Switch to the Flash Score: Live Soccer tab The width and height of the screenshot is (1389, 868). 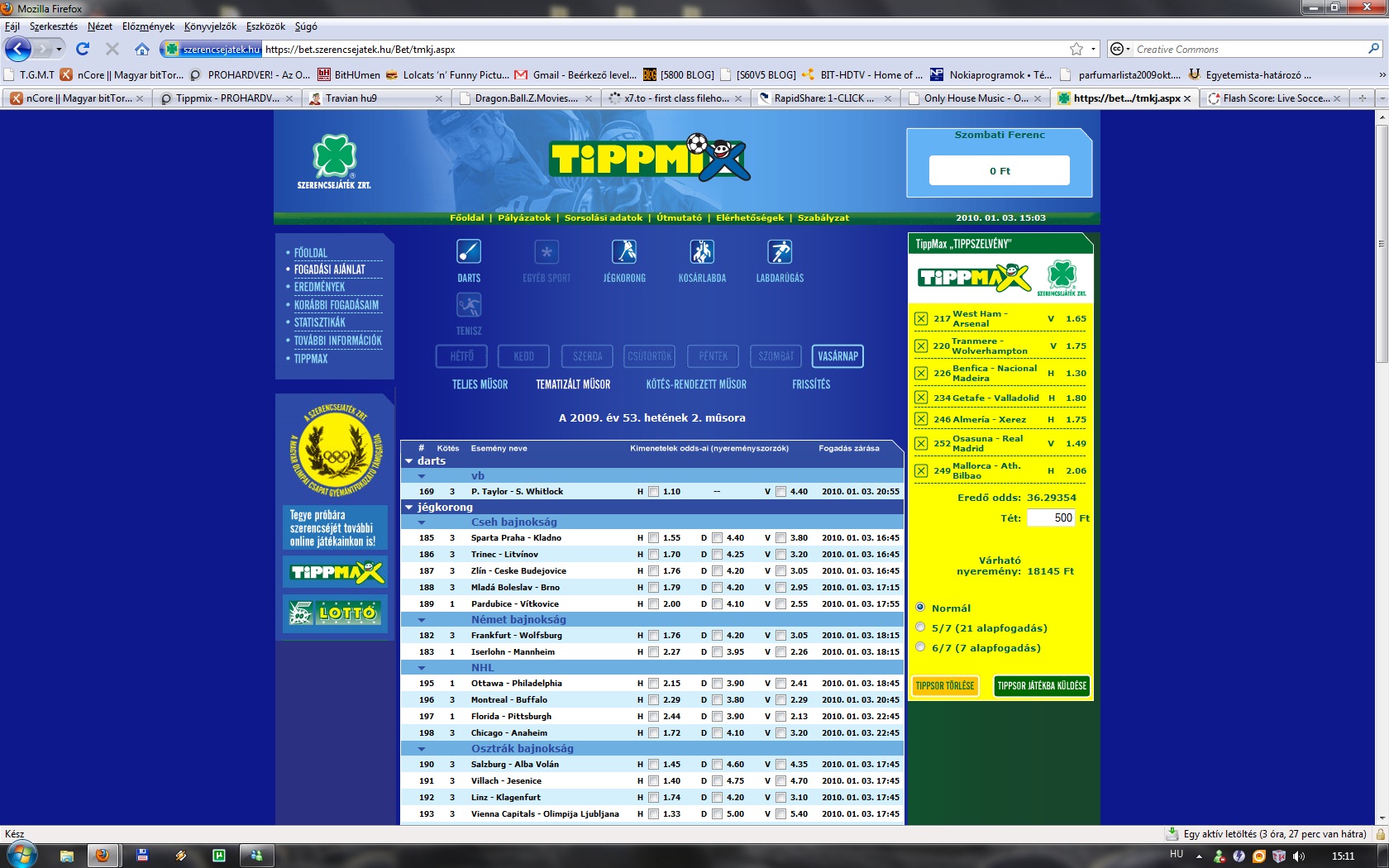click(1276, 98)
